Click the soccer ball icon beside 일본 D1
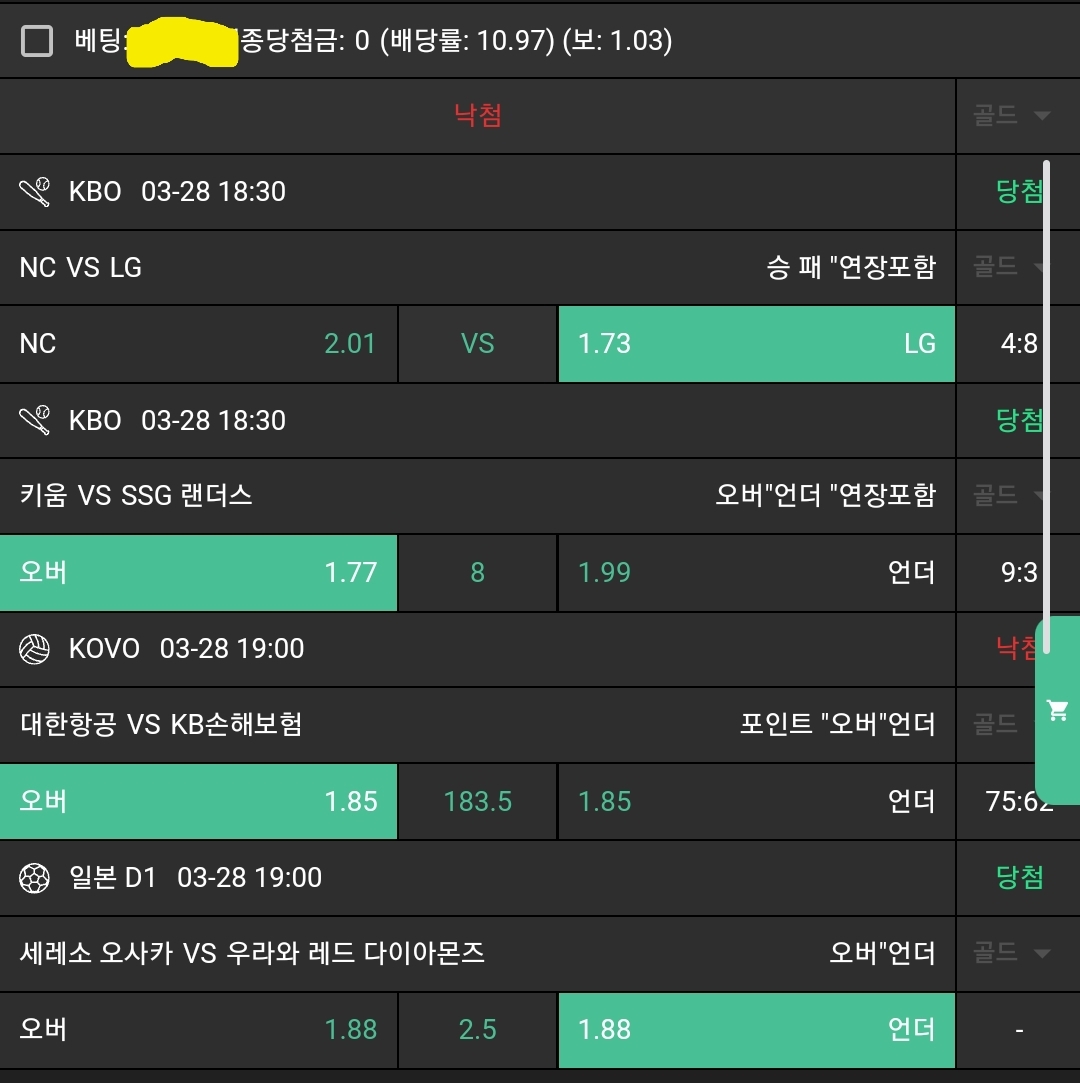Viewport: 1080px width, 1083px height. pyautogui.click(x=35, y=878)
